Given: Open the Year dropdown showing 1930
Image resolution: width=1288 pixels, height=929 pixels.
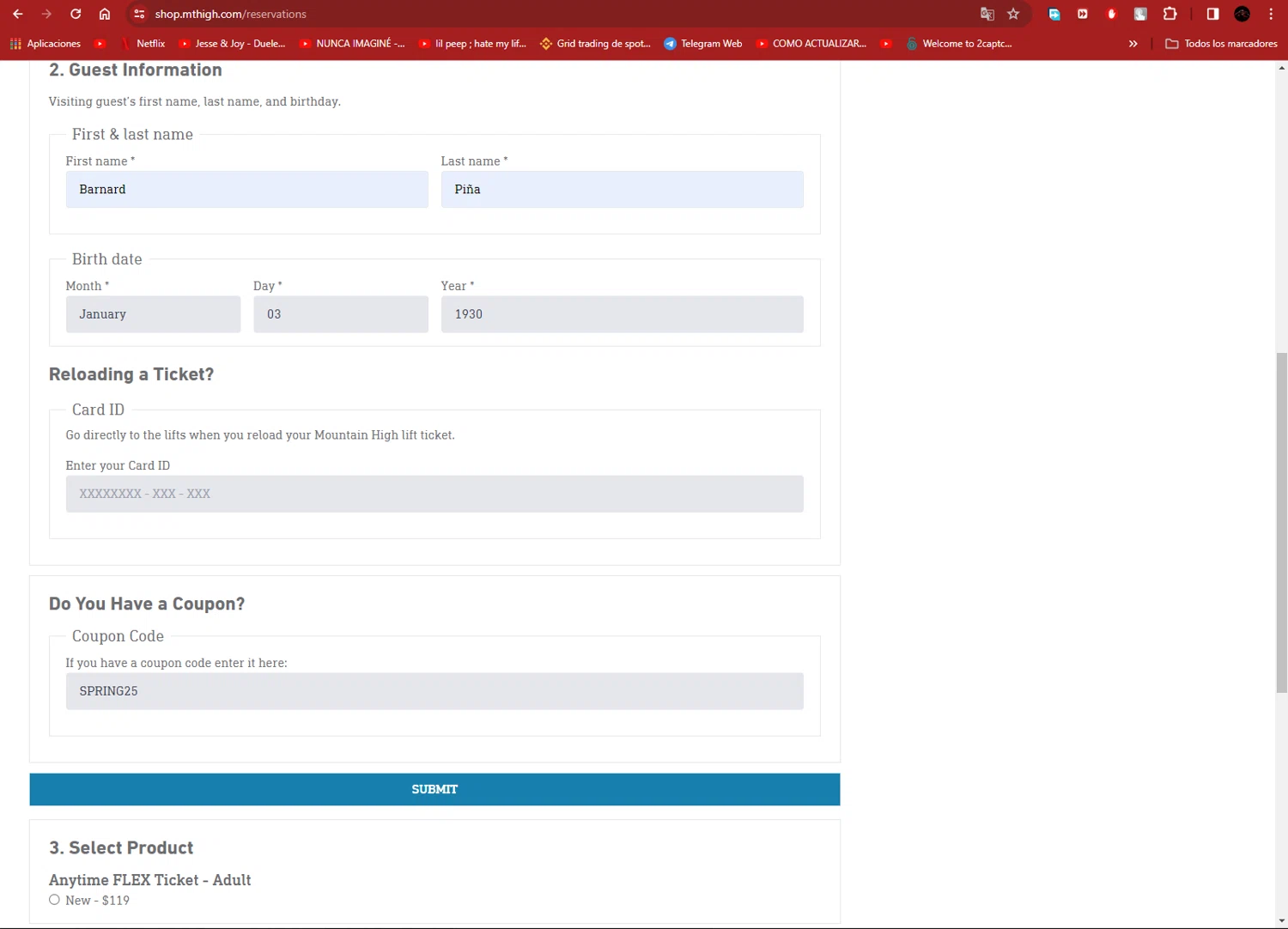Looking at the screenshot, I should 623,314.
